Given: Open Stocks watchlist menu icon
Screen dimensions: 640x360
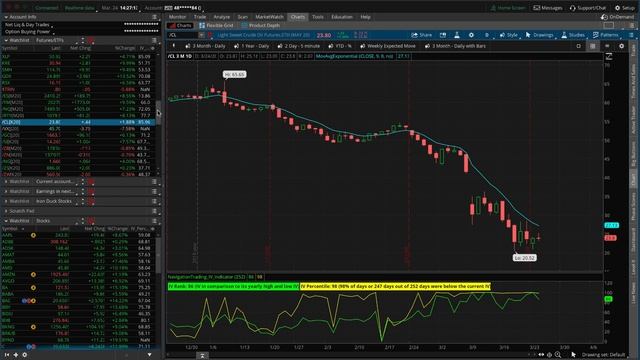Looking at the screenshot, I should coord(154,221).
